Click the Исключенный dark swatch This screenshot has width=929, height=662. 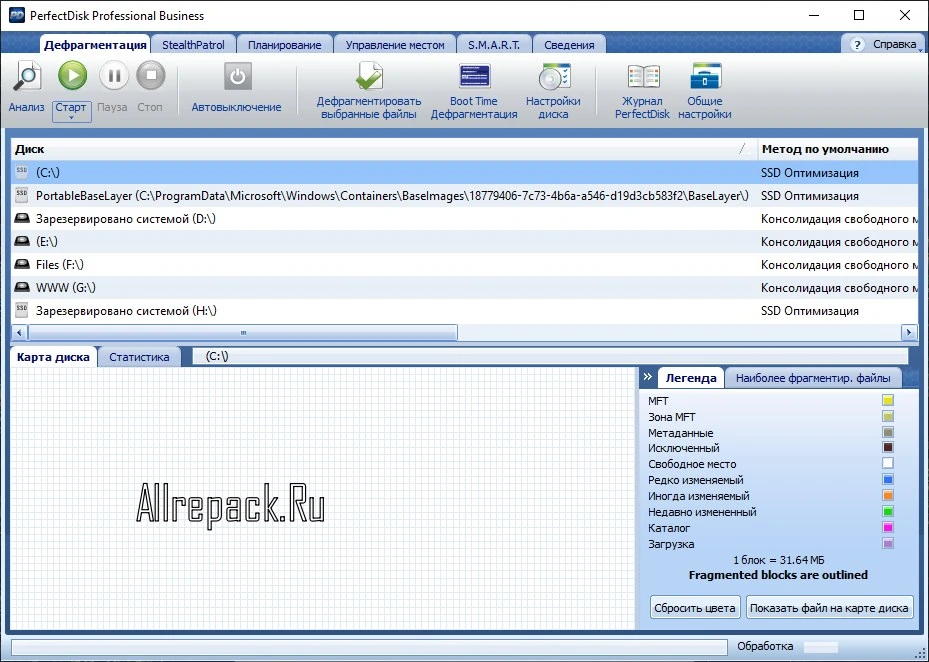(888, 448)
